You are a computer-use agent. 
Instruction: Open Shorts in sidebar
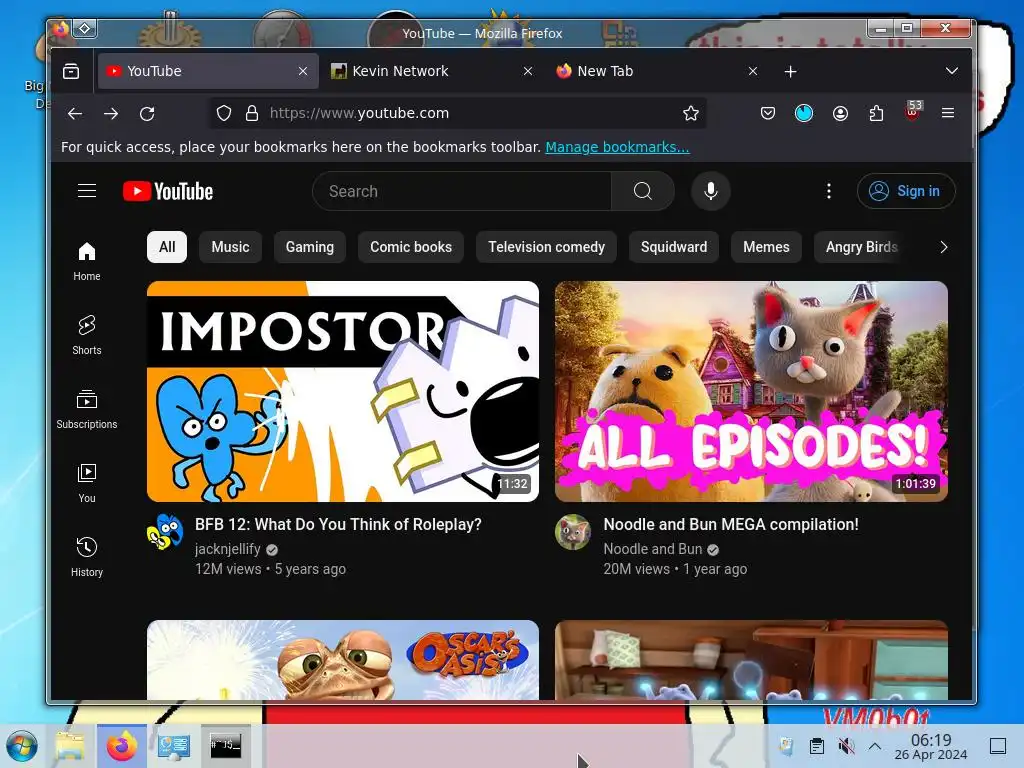[x=87, y=335]
